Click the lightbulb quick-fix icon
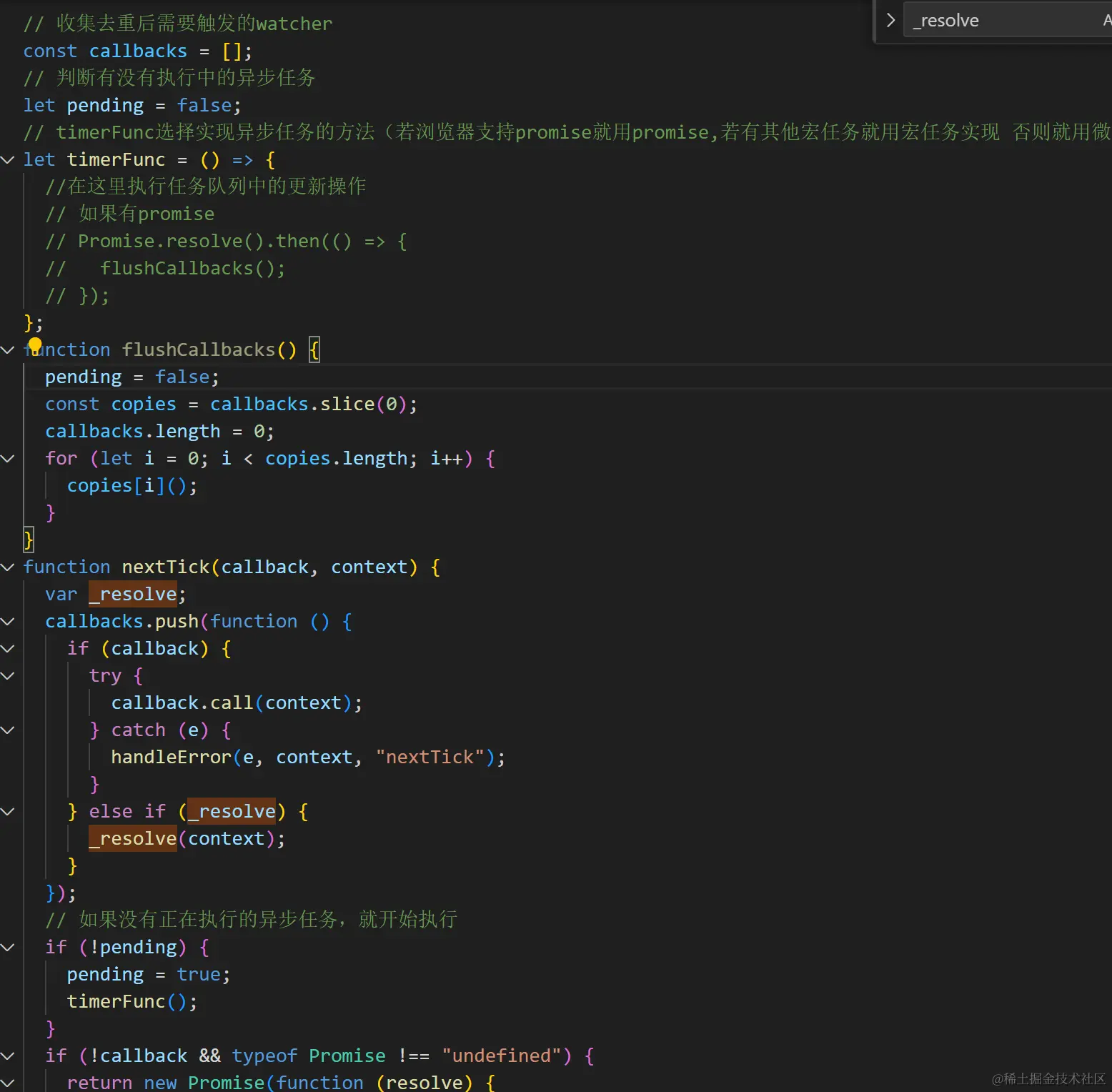Screen dimensions: 1112x1092 34,346
